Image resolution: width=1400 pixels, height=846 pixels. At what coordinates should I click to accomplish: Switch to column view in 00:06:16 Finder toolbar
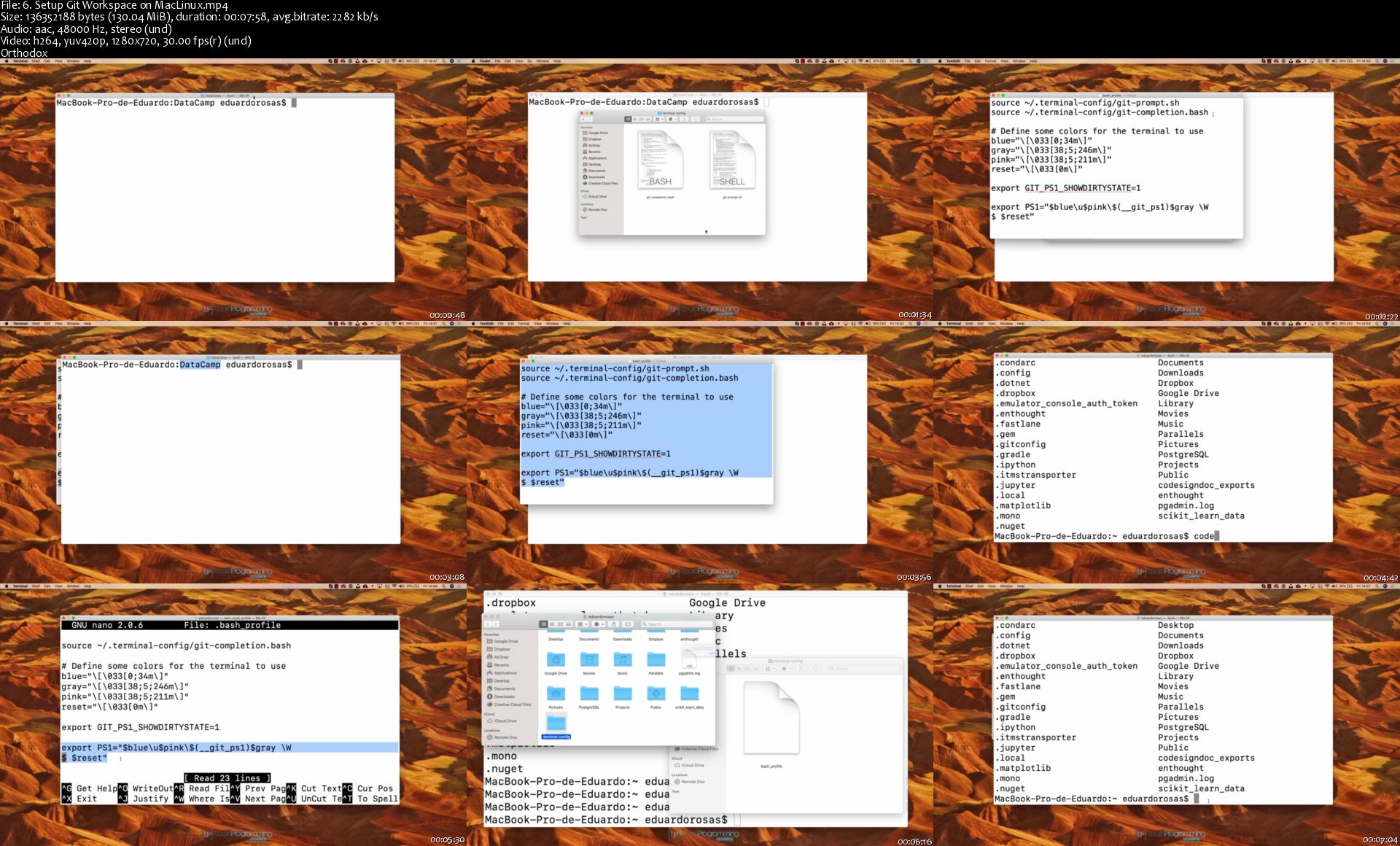tap(560, 624)
